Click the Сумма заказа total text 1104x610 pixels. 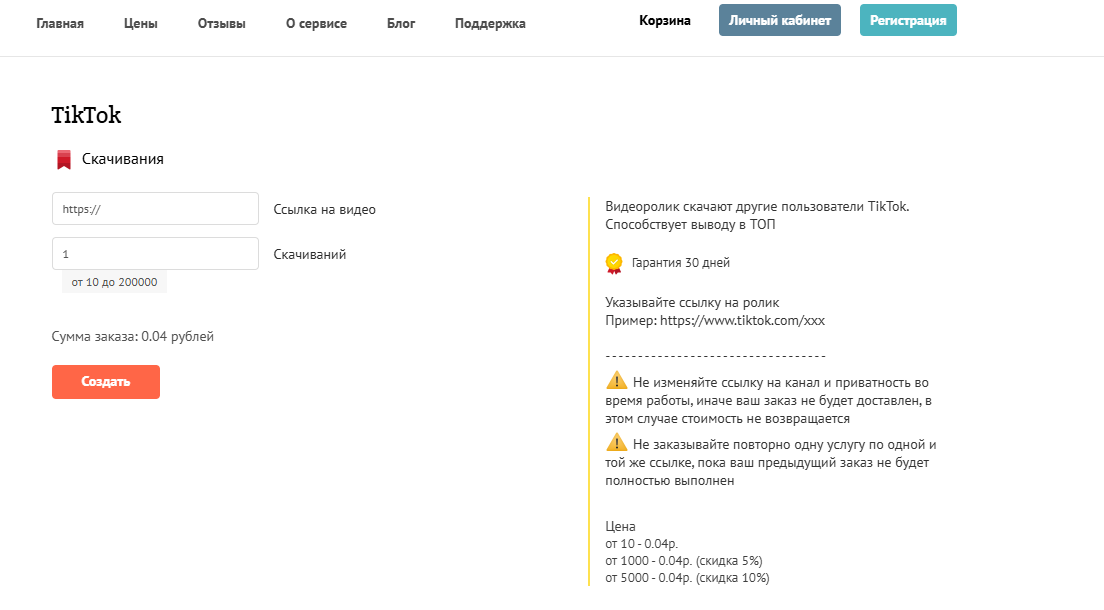[132, 337]
